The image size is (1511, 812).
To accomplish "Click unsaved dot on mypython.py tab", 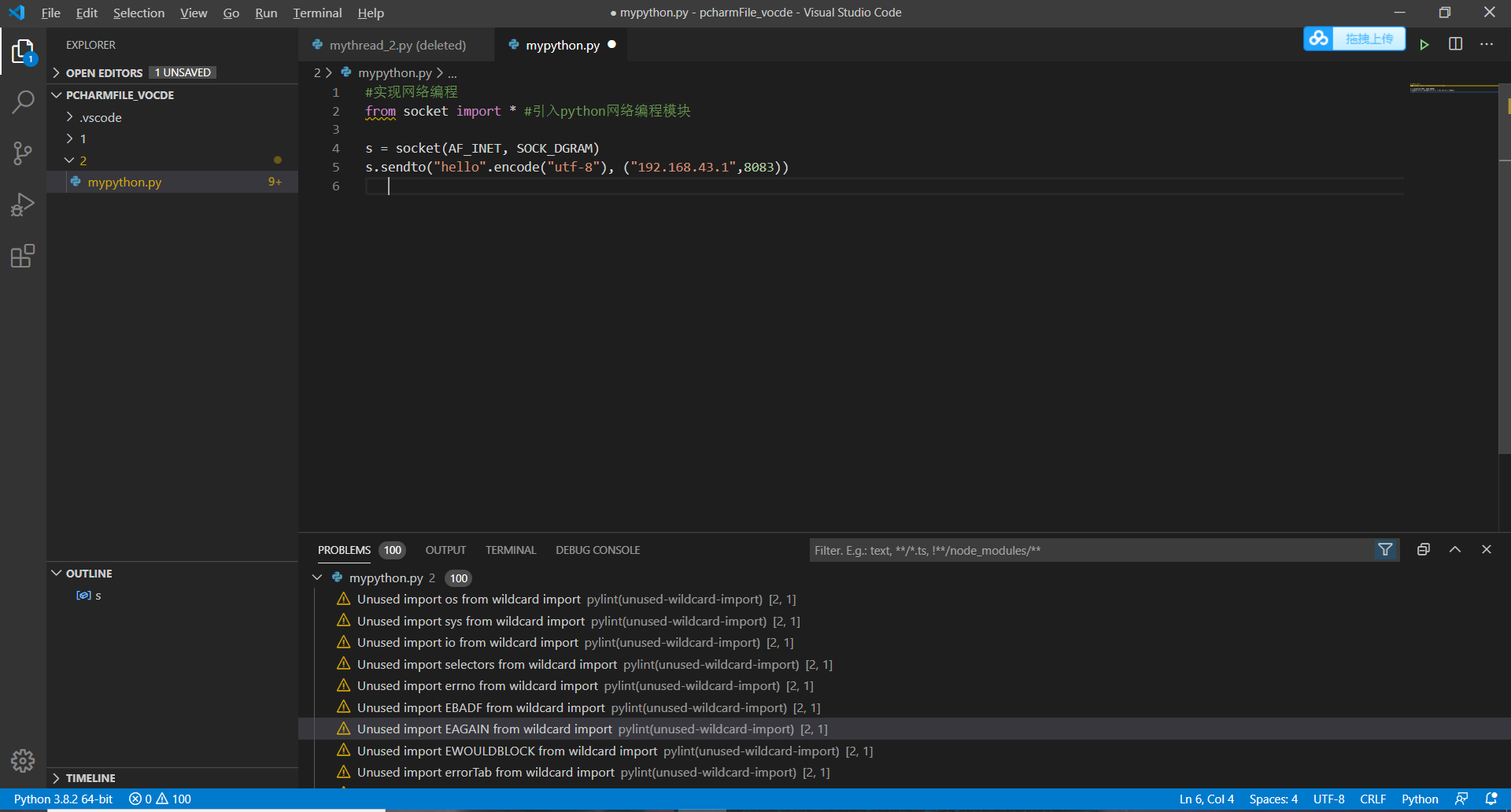I will click(x=612, y=45).
